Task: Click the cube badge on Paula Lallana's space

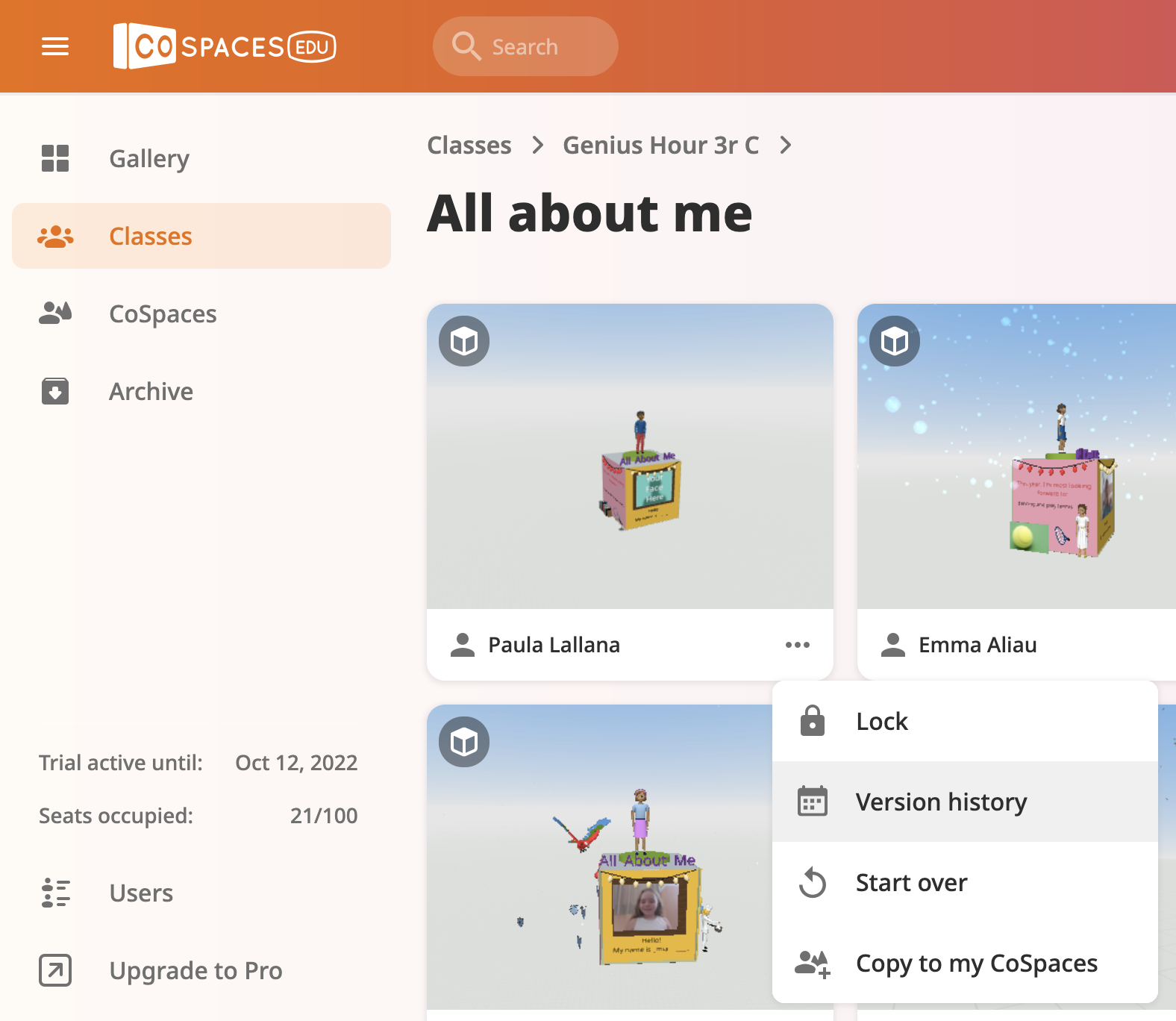Action: click(464, 342)
